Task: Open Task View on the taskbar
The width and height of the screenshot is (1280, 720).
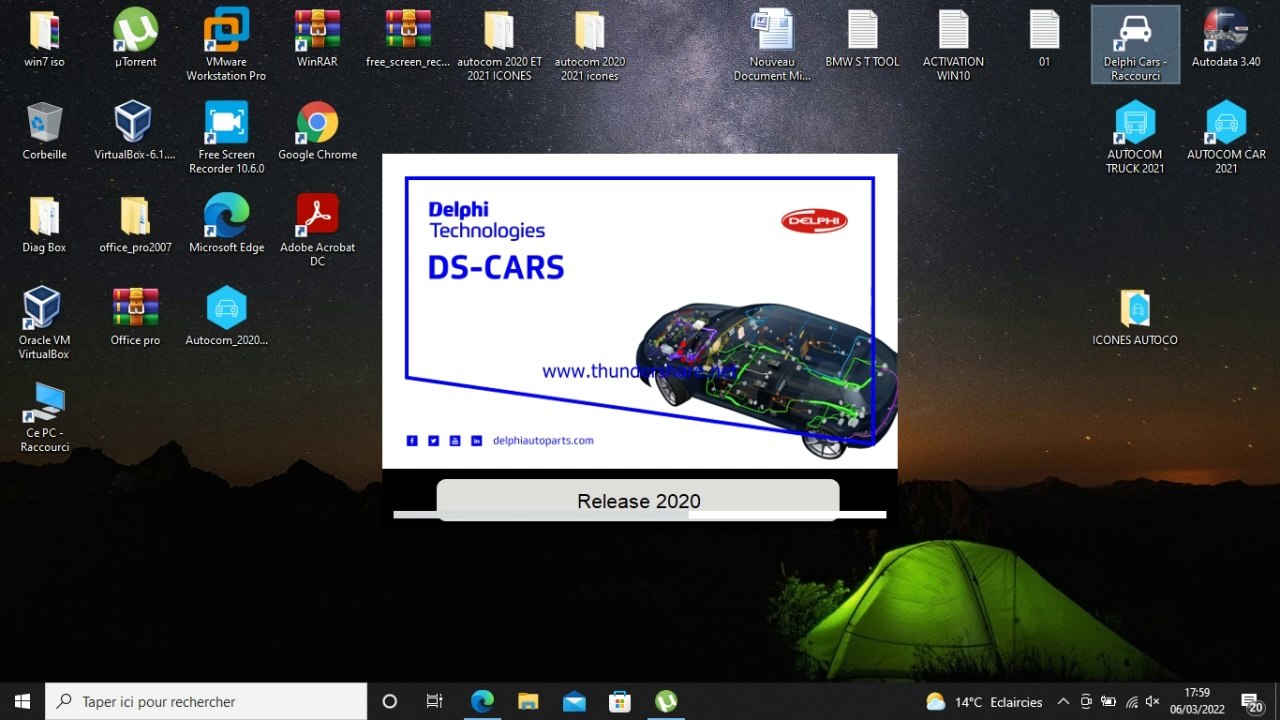Action: (434, 701)
